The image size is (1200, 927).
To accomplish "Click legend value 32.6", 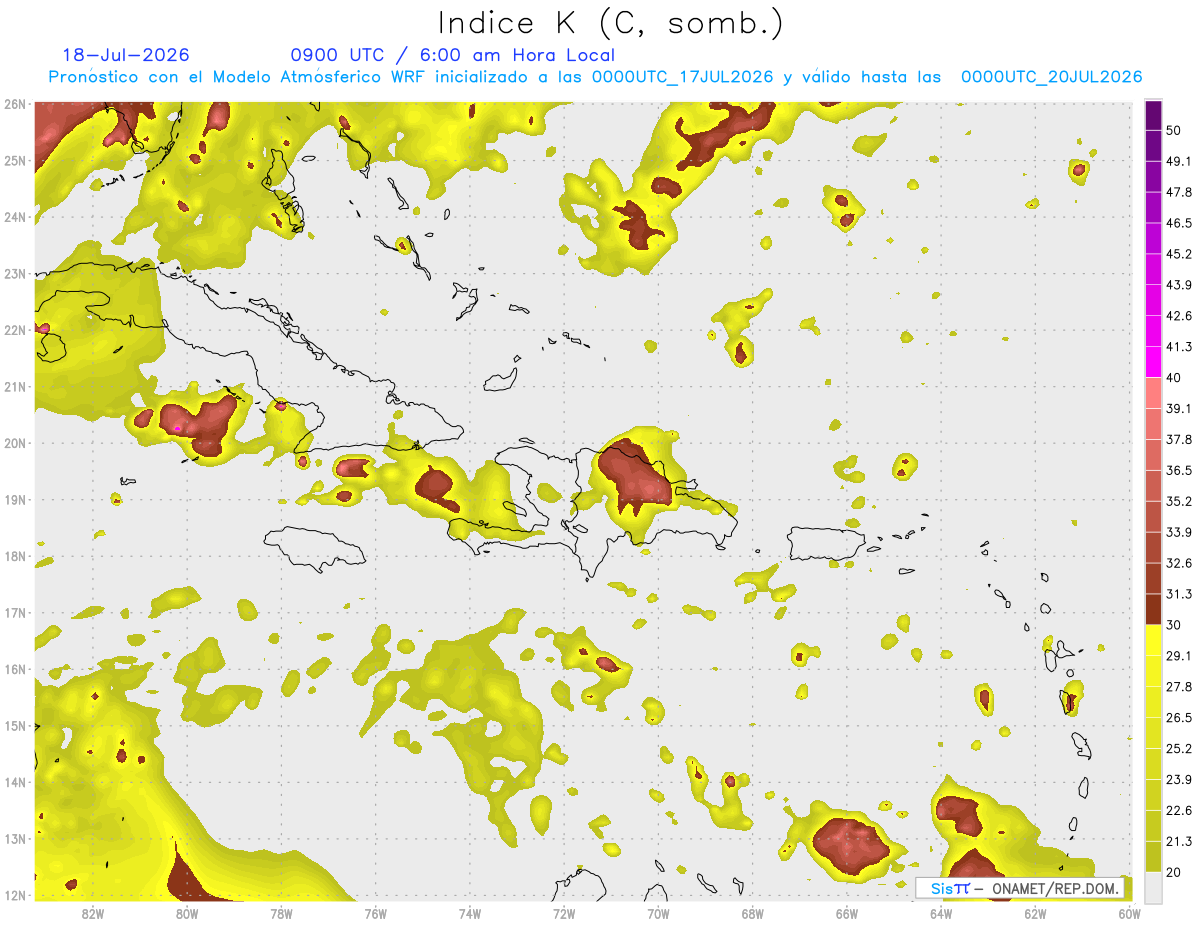I will (1178, 563).
